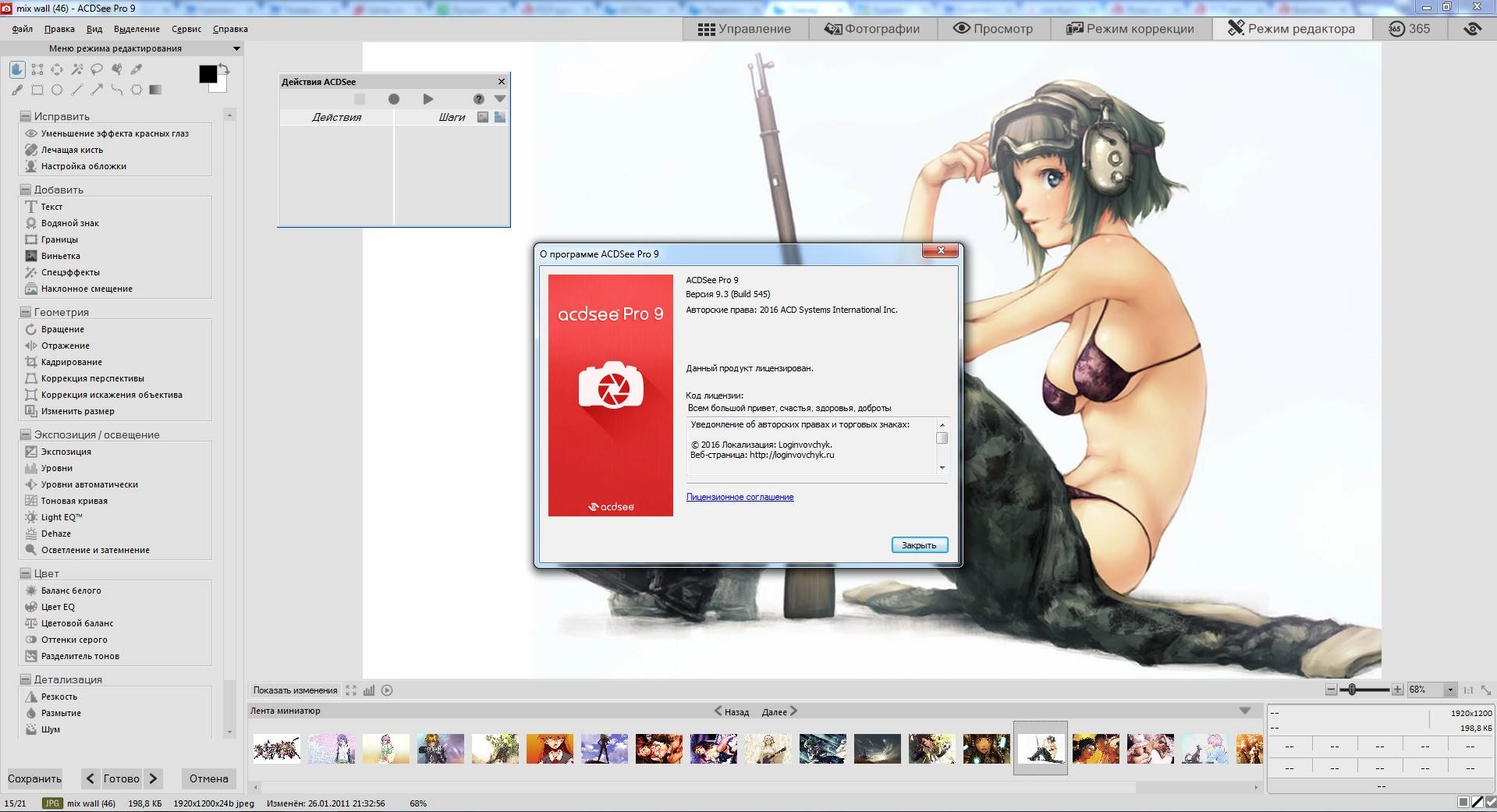Open the Вид menu
Image resolution: width=1497 pixels, height=812 pixels.
tap(94, 29)
